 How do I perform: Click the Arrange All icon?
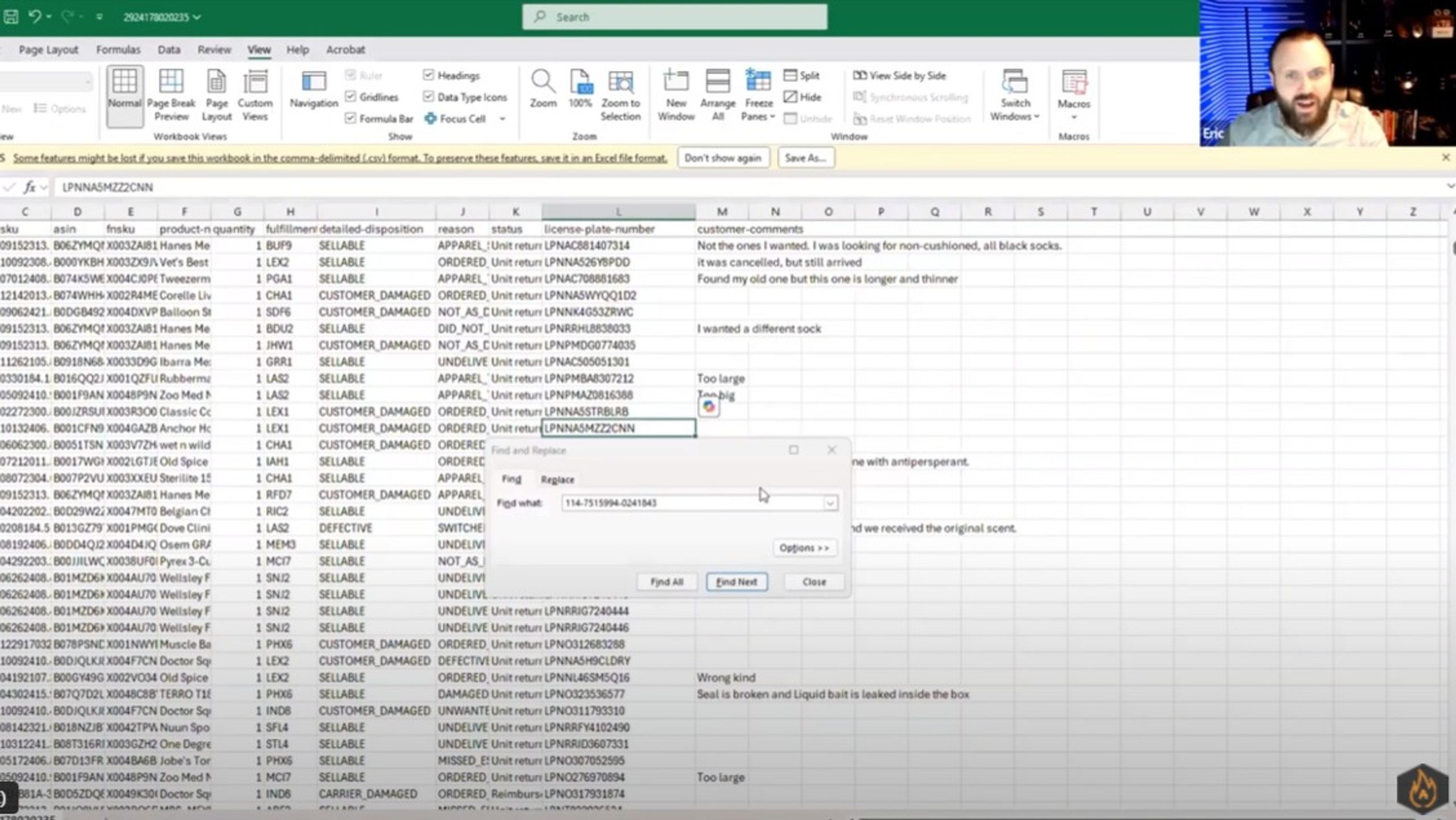tap(718, 82)
